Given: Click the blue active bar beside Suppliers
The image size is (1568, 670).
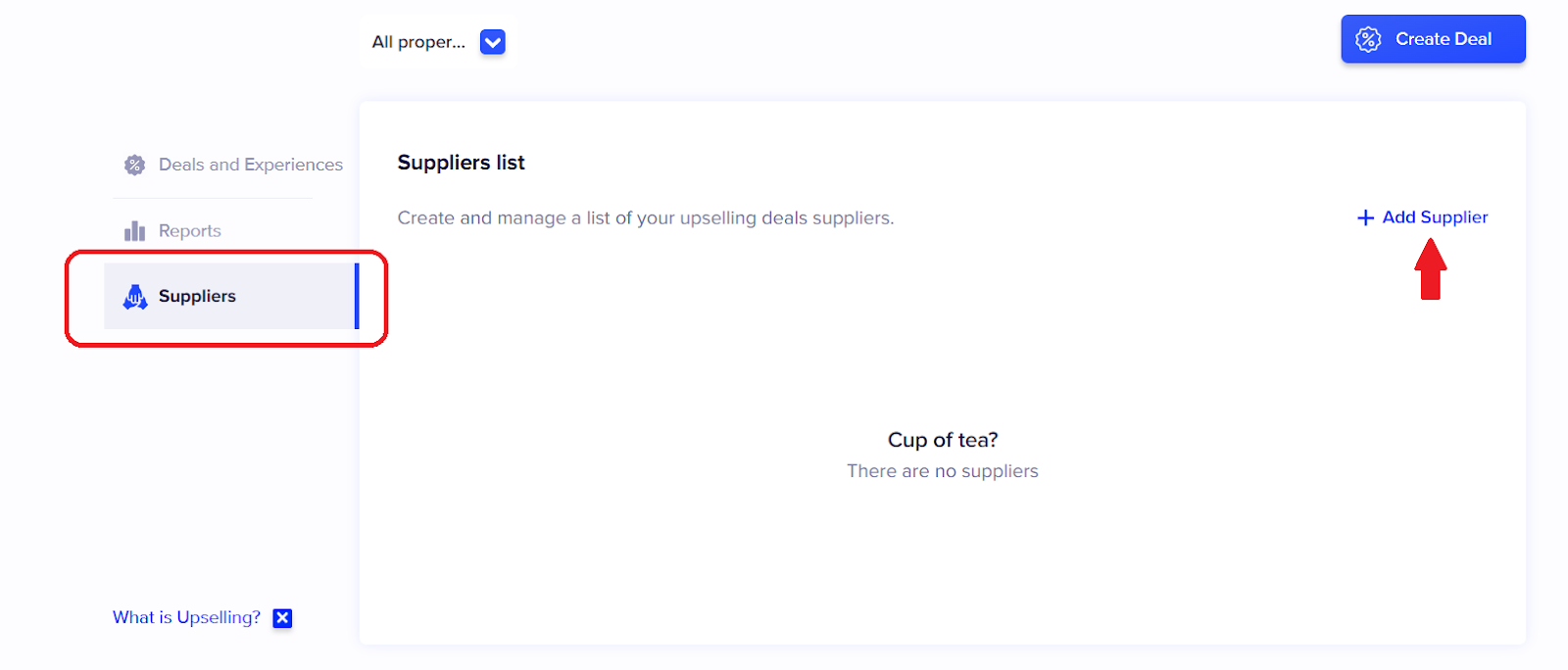Looking at the screenshot, I should point(357,296).
